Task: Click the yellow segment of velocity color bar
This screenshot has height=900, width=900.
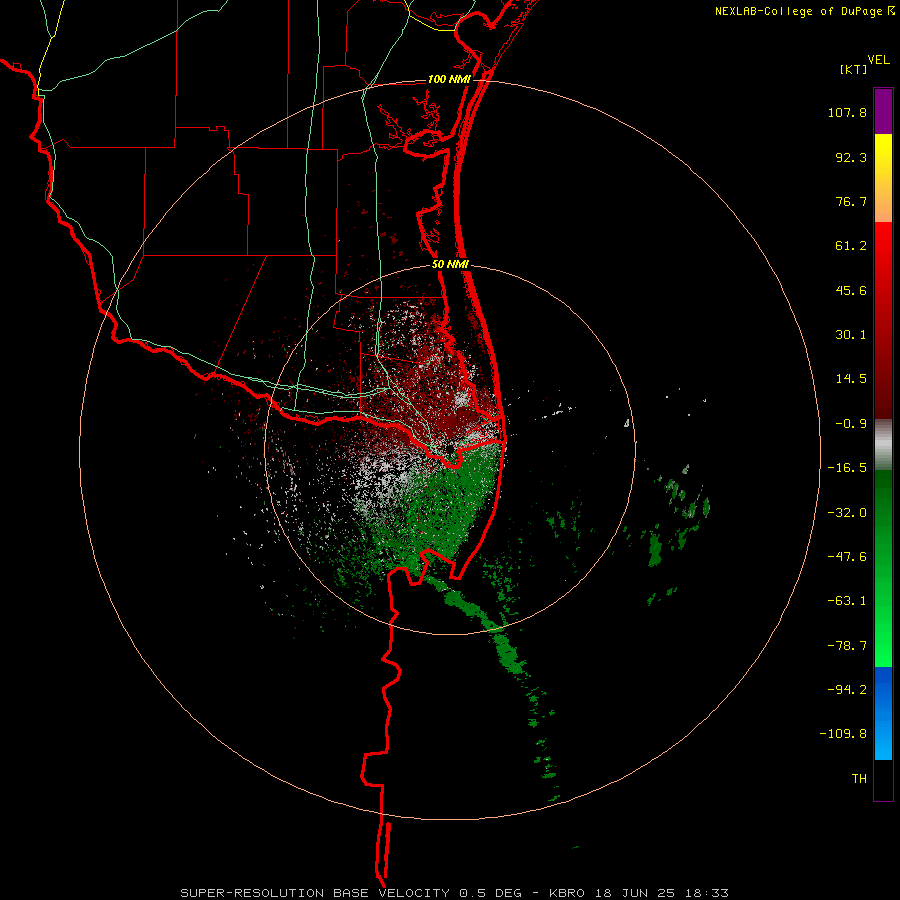Action: [x=883, y=178]
